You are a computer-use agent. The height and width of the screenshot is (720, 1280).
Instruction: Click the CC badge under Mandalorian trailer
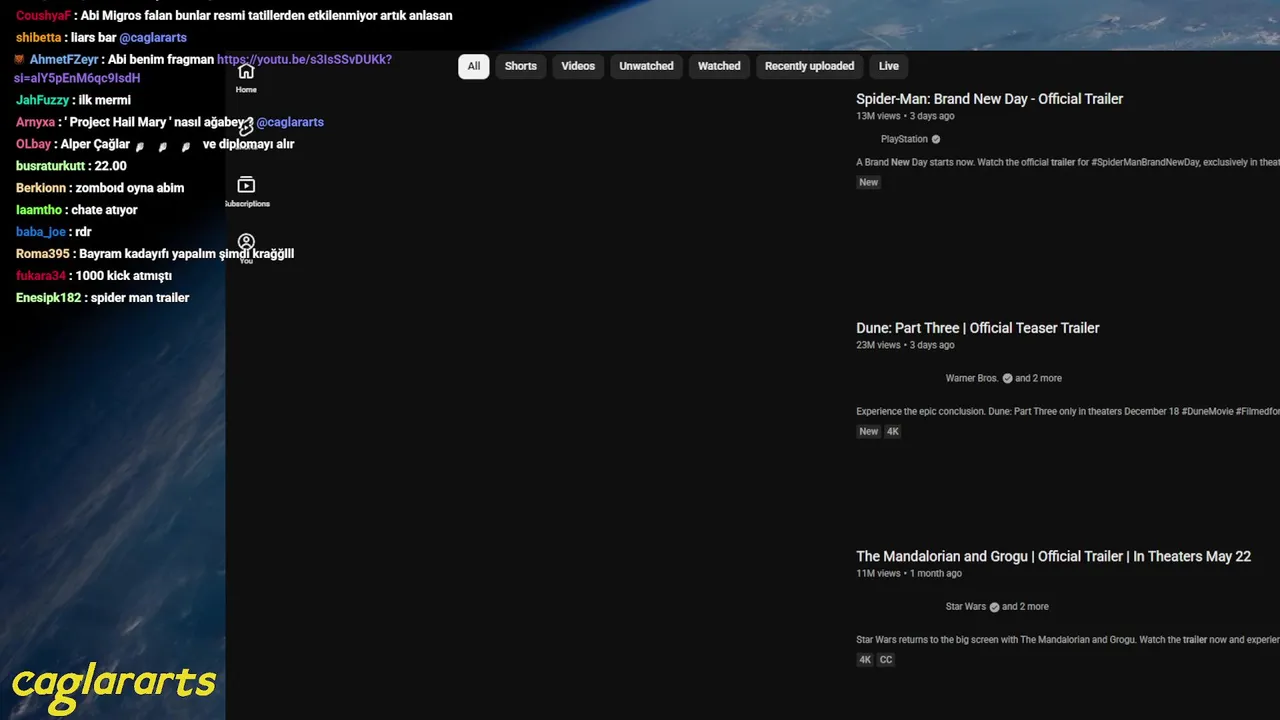coord(886,660)
